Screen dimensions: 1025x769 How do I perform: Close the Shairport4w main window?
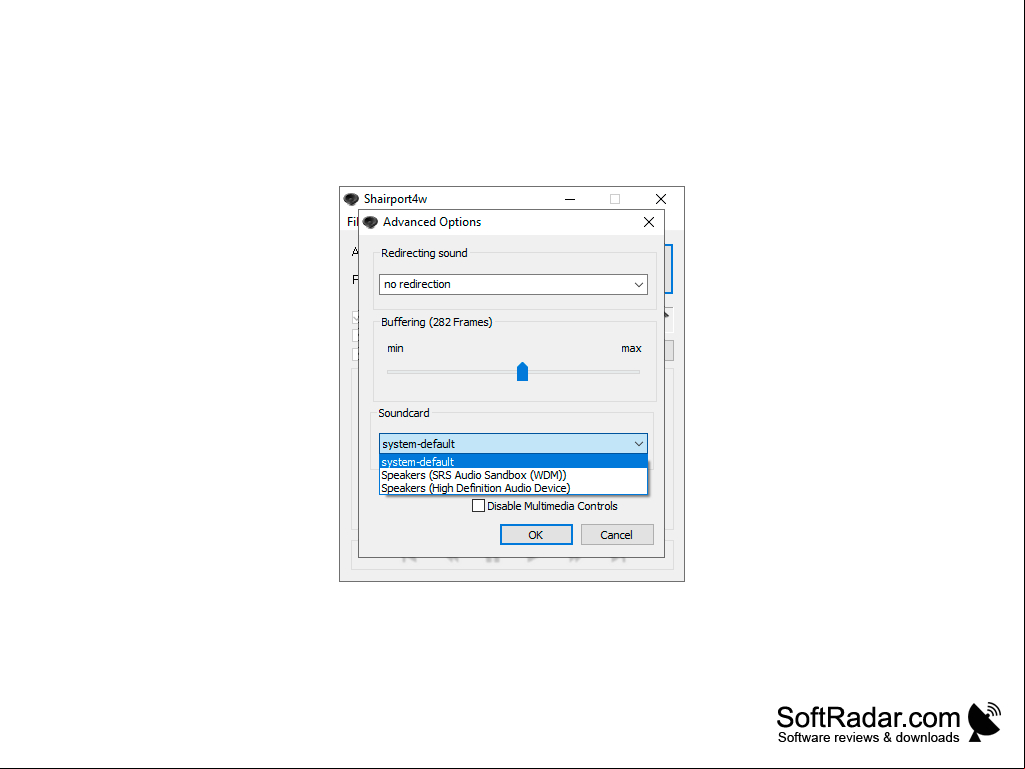point(661,199)
